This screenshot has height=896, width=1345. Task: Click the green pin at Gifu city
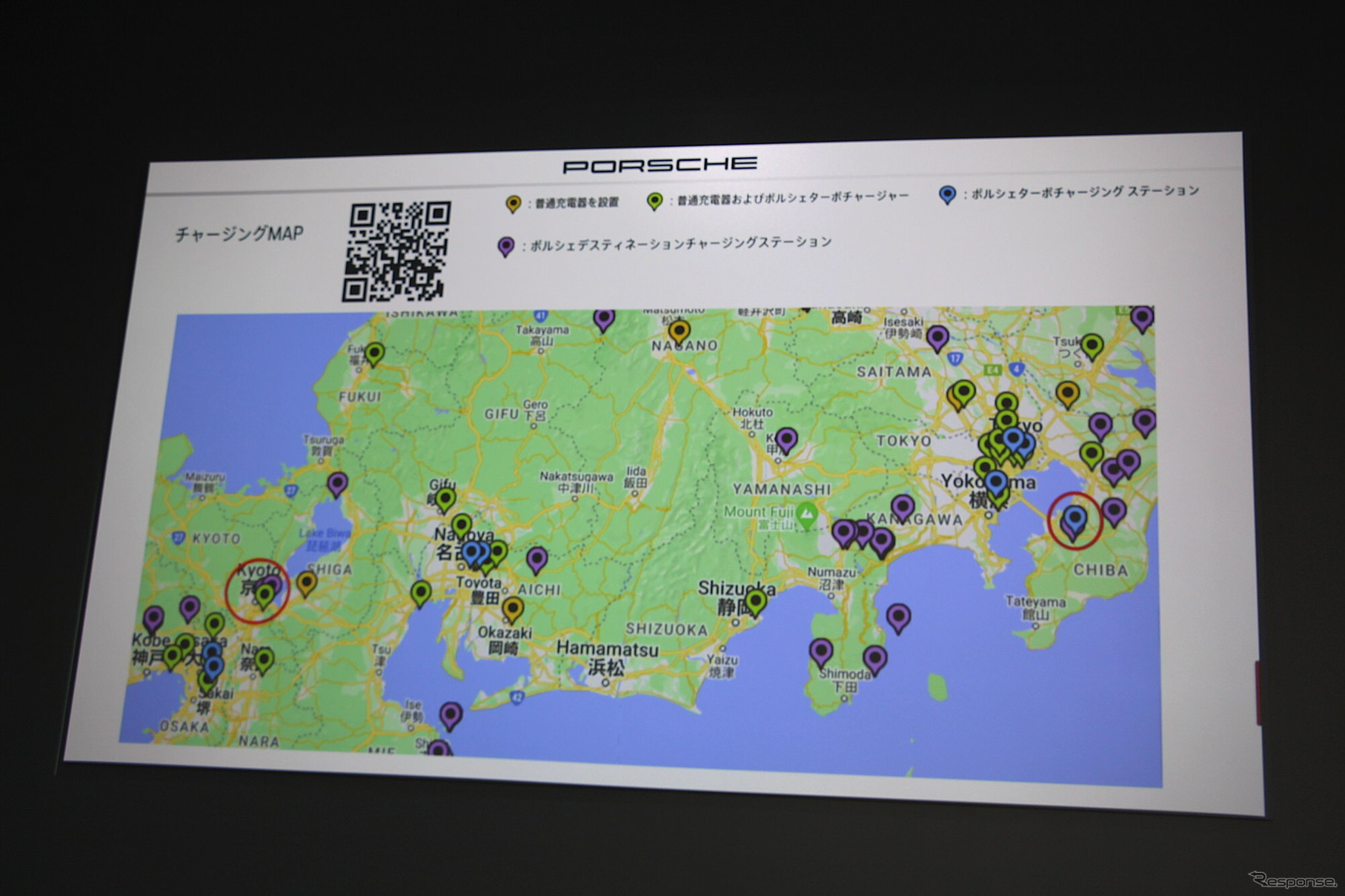tap(445, 499)
